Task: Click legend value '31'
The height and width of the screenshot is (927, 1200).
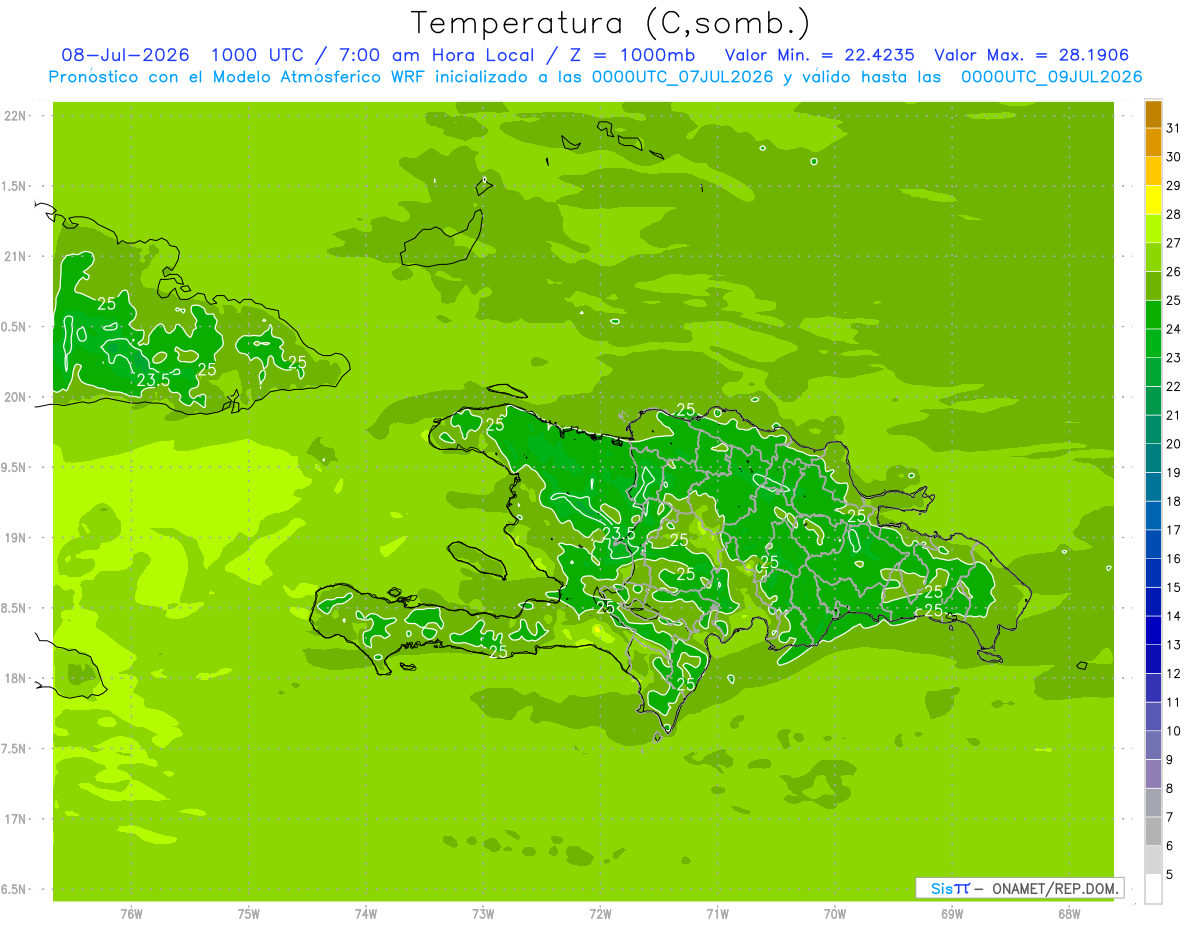Action: click(x=1173, y=128)
